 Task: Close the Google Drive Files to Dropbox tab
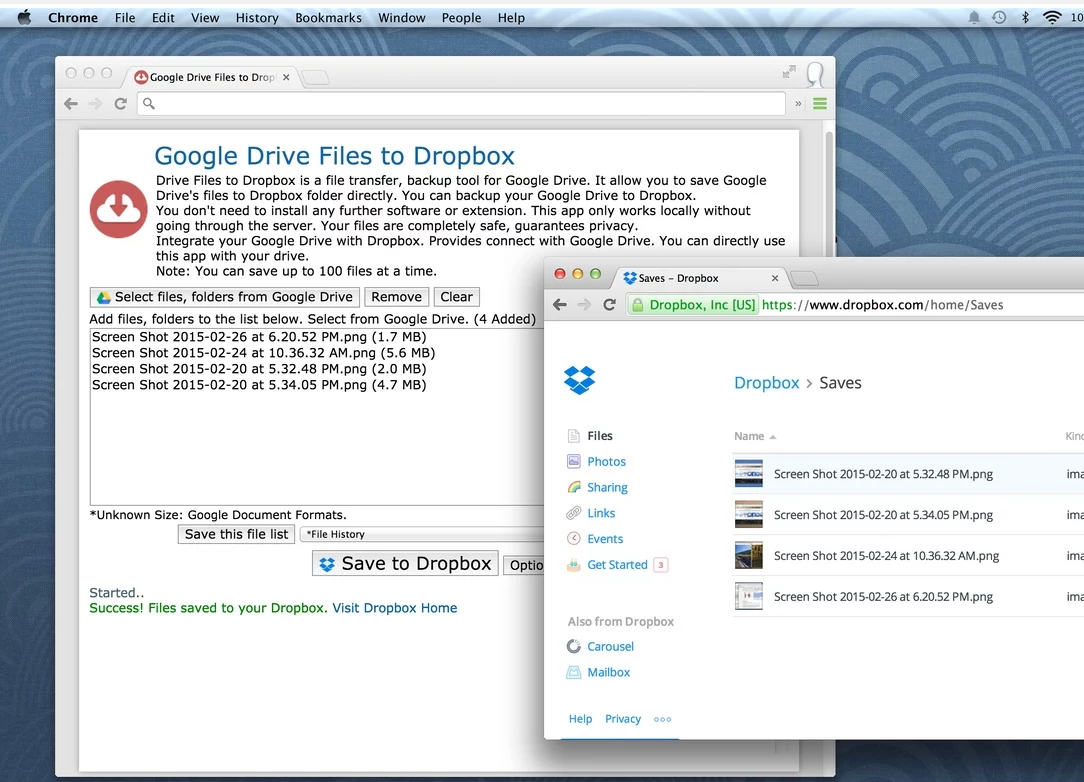[286, 77]
